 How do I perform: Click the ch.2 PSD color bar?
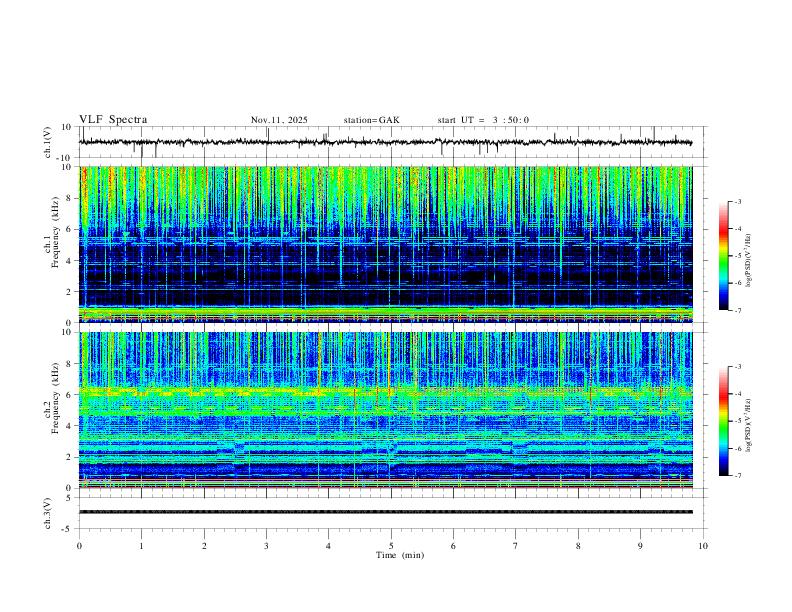(724, 421)
